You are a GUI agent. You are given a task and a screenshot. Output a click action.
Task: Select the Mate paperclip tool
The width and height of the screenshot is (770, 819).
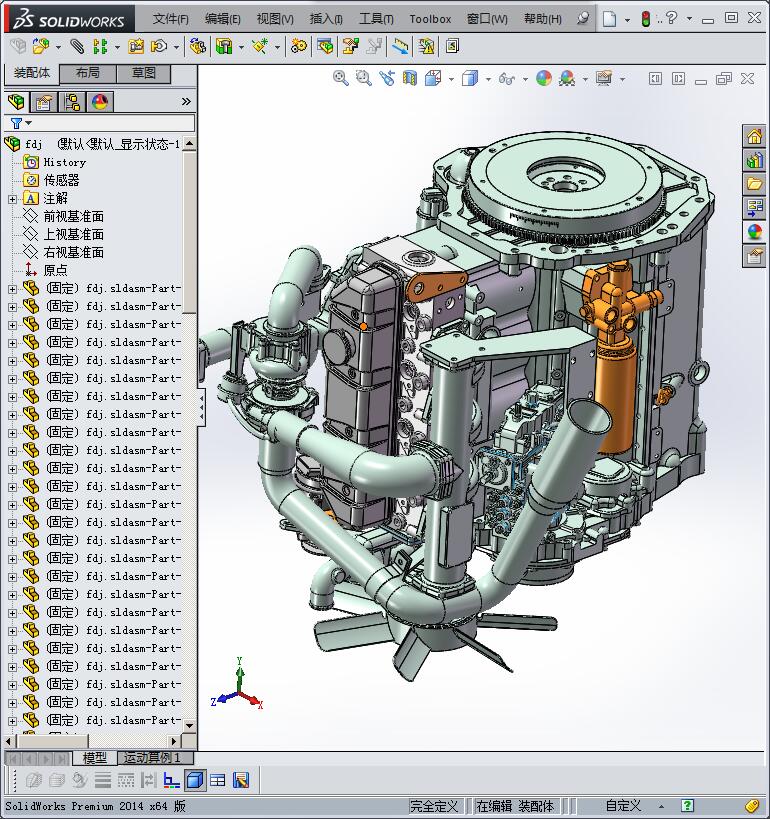click(77, 46)
